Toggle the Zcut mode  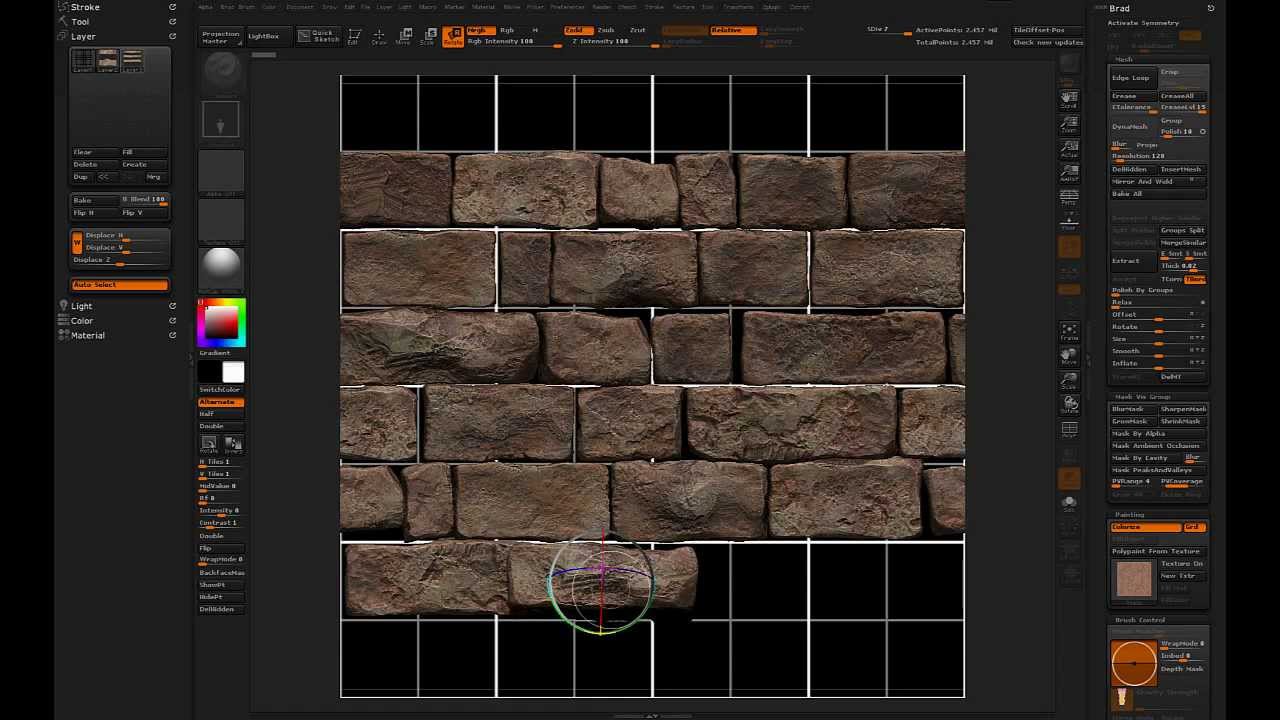637,30
